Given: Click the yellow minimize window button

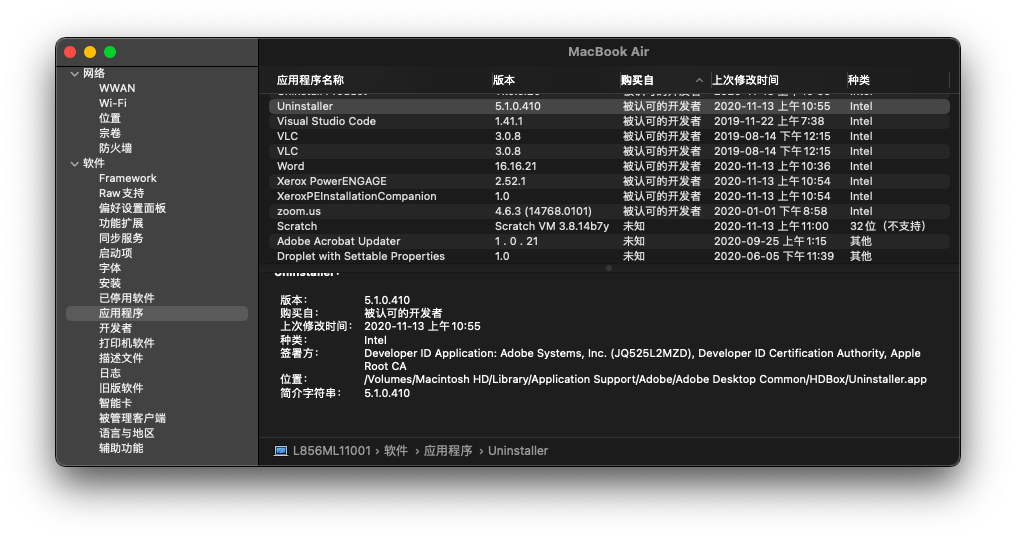Looking at the screenshot, I should coord(90,52).
